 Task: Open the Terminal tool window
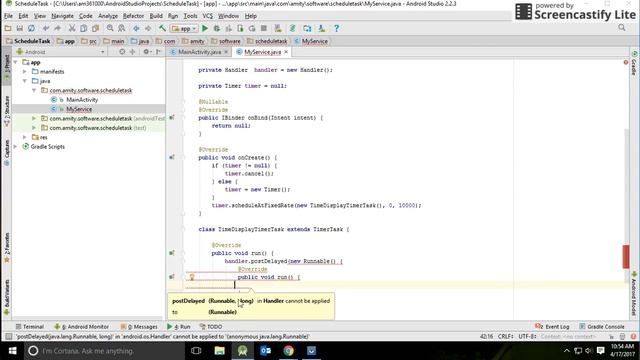pyautogui.click(x=29, y=327)
